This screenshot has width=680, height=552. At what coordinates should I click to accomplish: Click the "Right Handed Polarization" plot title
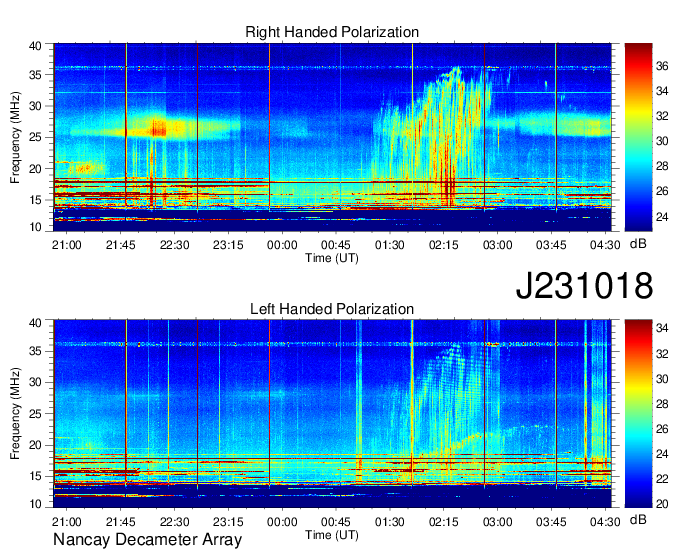[332, 32]
